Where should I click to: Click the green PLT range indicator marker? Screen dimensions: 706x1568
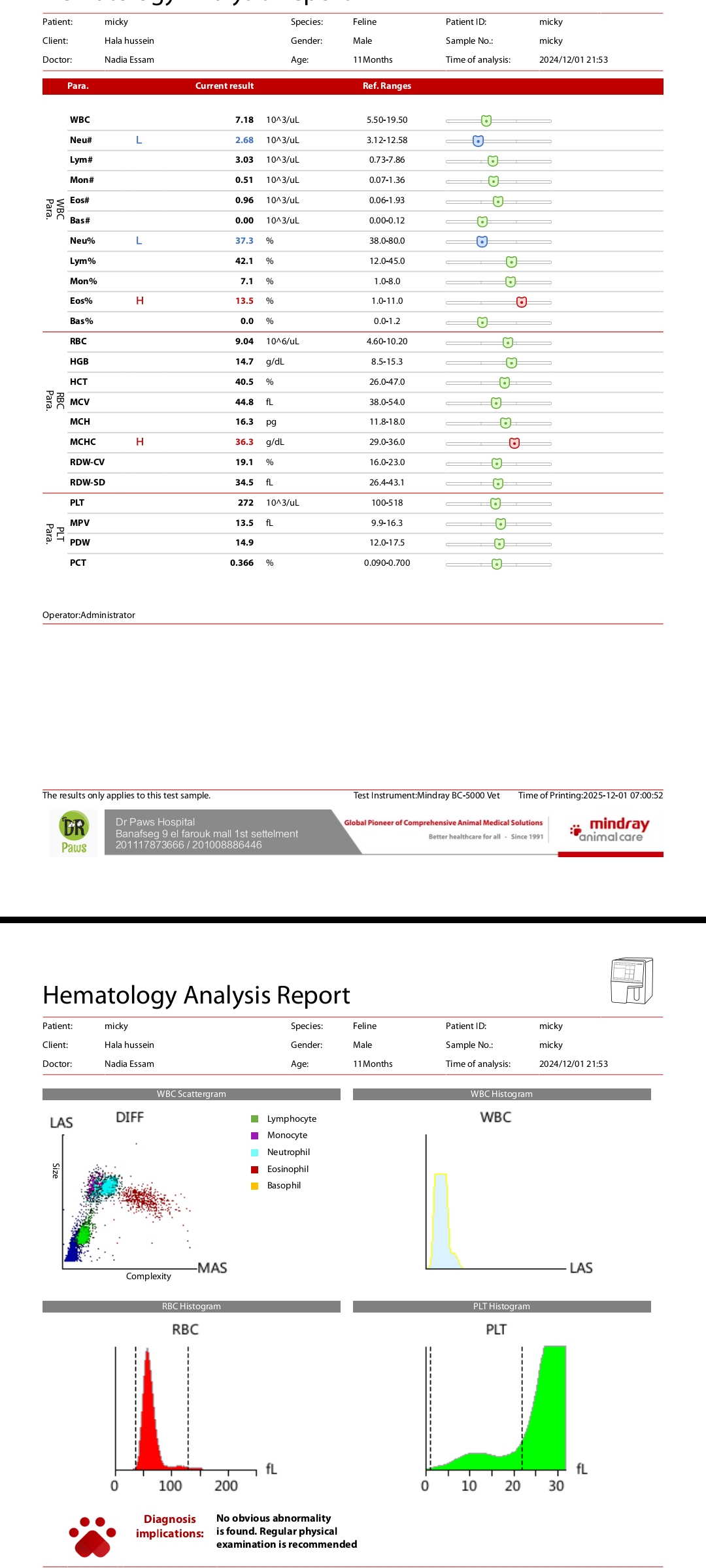[x=496, y=504]
